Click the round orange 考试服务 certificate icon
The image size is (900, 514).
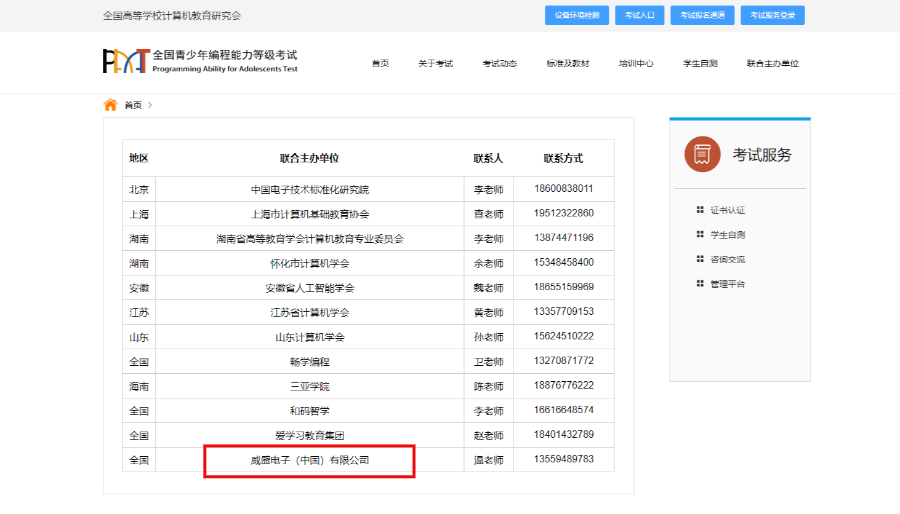point(702,154)
